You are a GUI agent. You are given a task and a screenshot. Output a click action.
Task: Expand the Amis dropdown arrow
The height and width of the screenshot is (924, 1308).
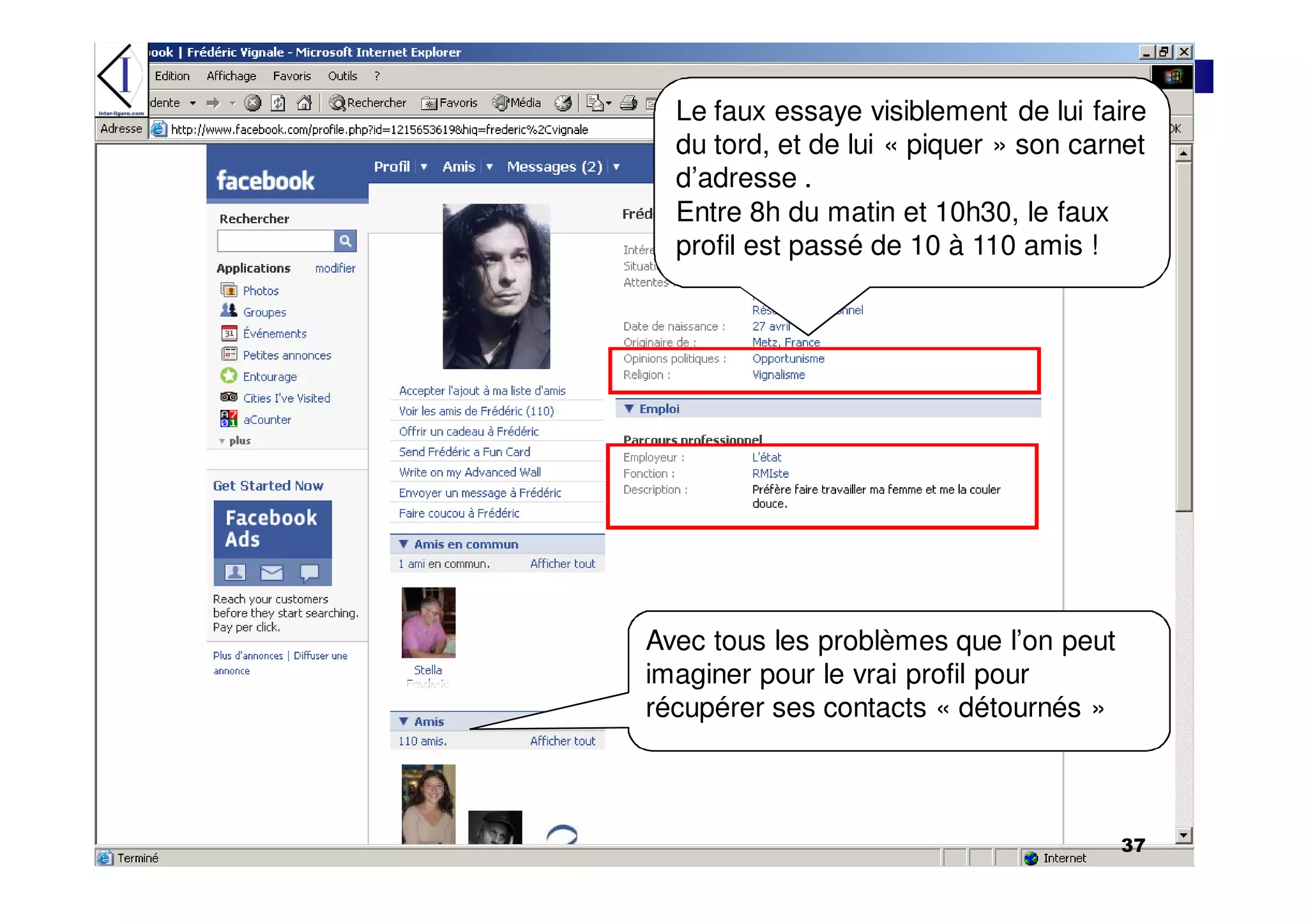click(489, 167)
